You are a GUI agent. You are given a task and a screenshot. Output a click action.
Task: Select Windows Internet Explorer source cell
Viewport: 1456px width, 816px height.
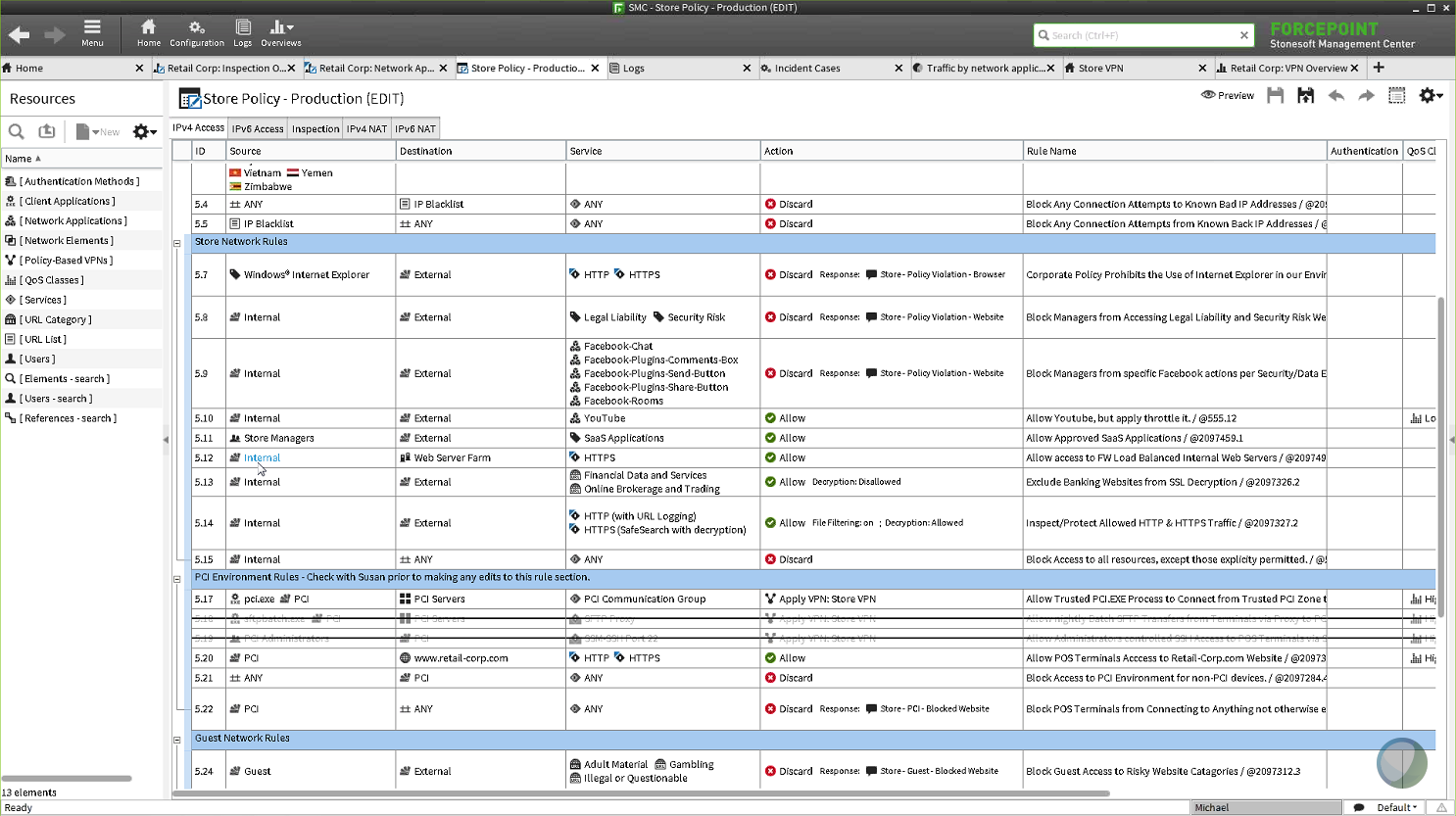click(311, 275)
